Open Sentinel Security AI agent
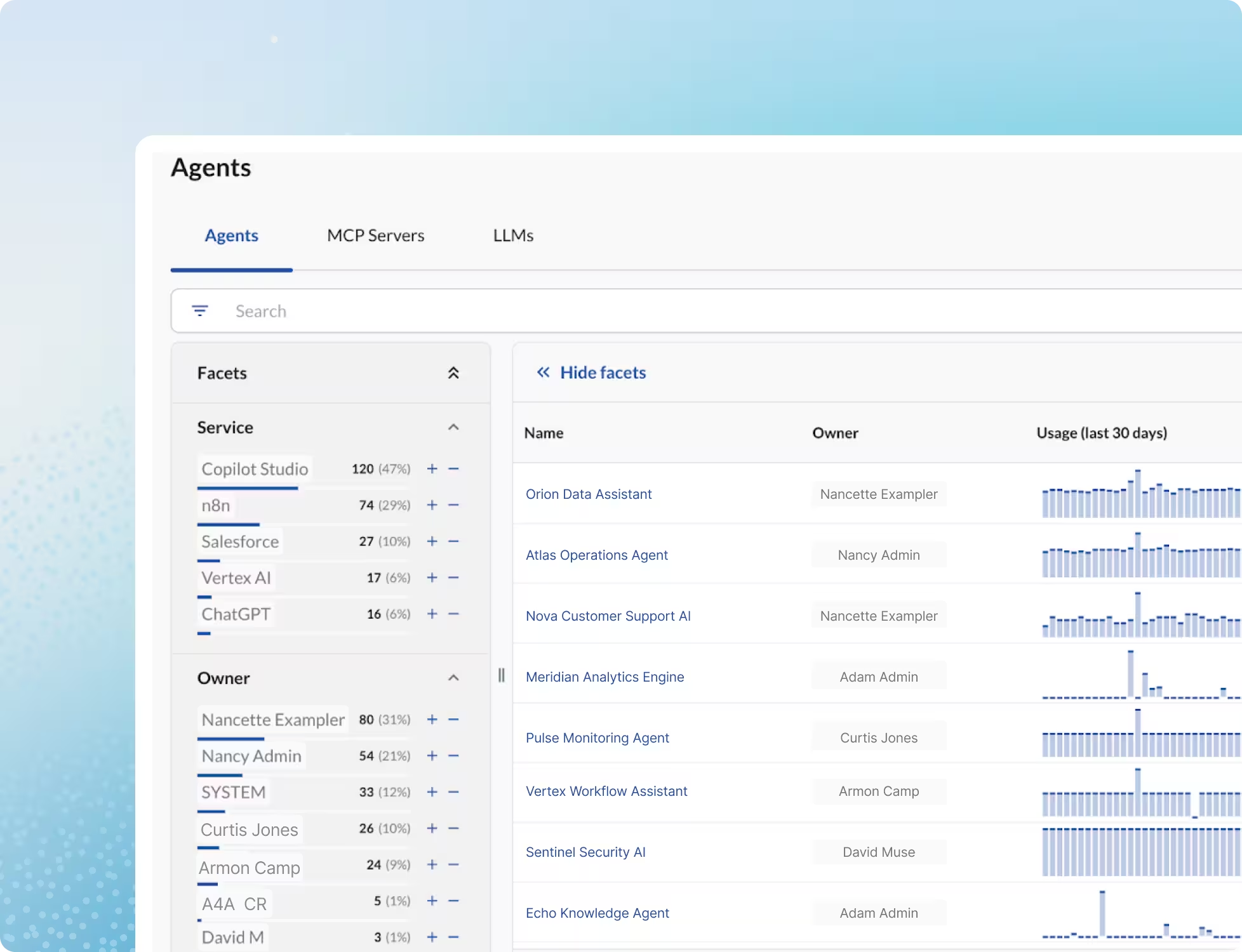 click(x=585, y=852)
